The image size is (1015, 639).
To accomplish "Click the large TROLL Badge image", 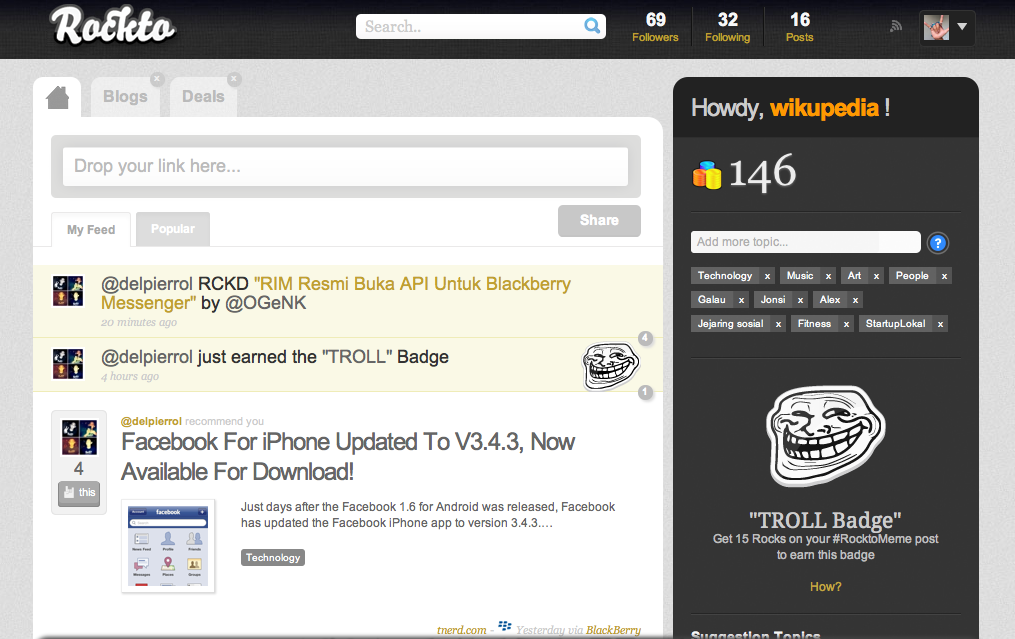I will (x=826, y=436).
